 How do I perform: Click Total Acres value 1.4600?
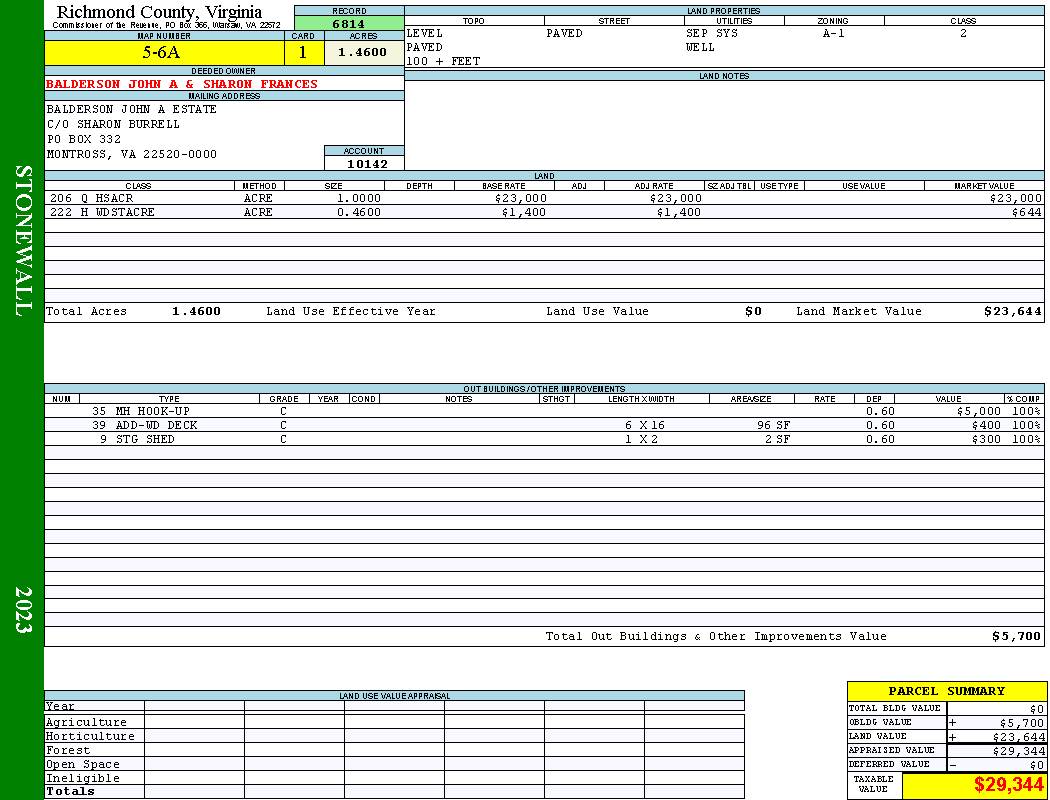point(196,311)
